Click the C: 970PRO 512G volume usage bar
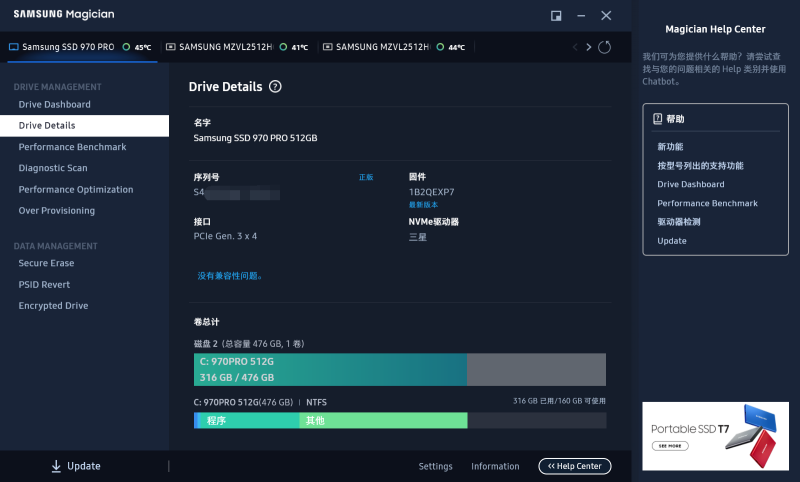Screen dimensions: 800x482 (399, 369)
